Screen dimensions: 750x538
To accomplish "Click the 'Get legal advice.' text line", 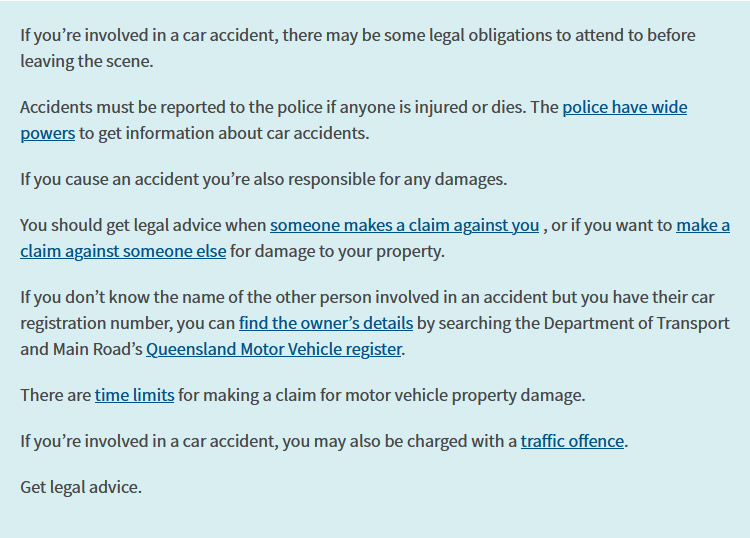I will coord(81,487).
